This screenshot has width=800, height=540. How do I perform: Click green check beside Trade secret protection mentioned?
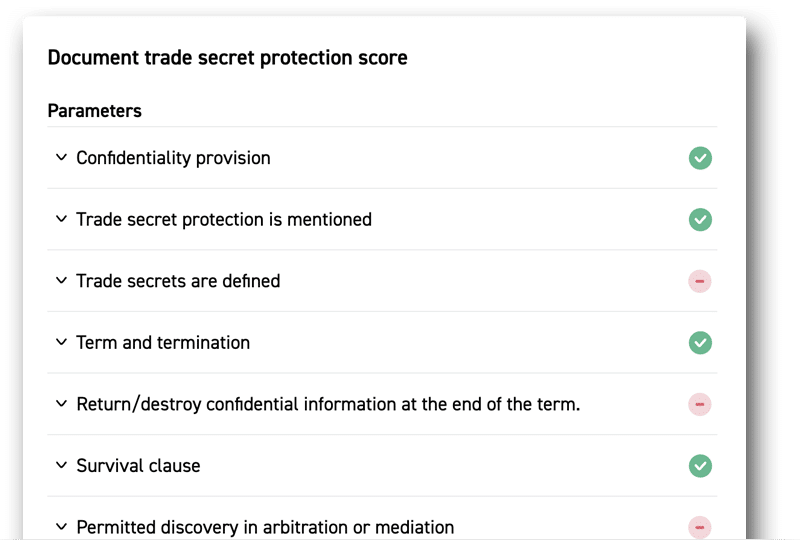click(700, 219)
